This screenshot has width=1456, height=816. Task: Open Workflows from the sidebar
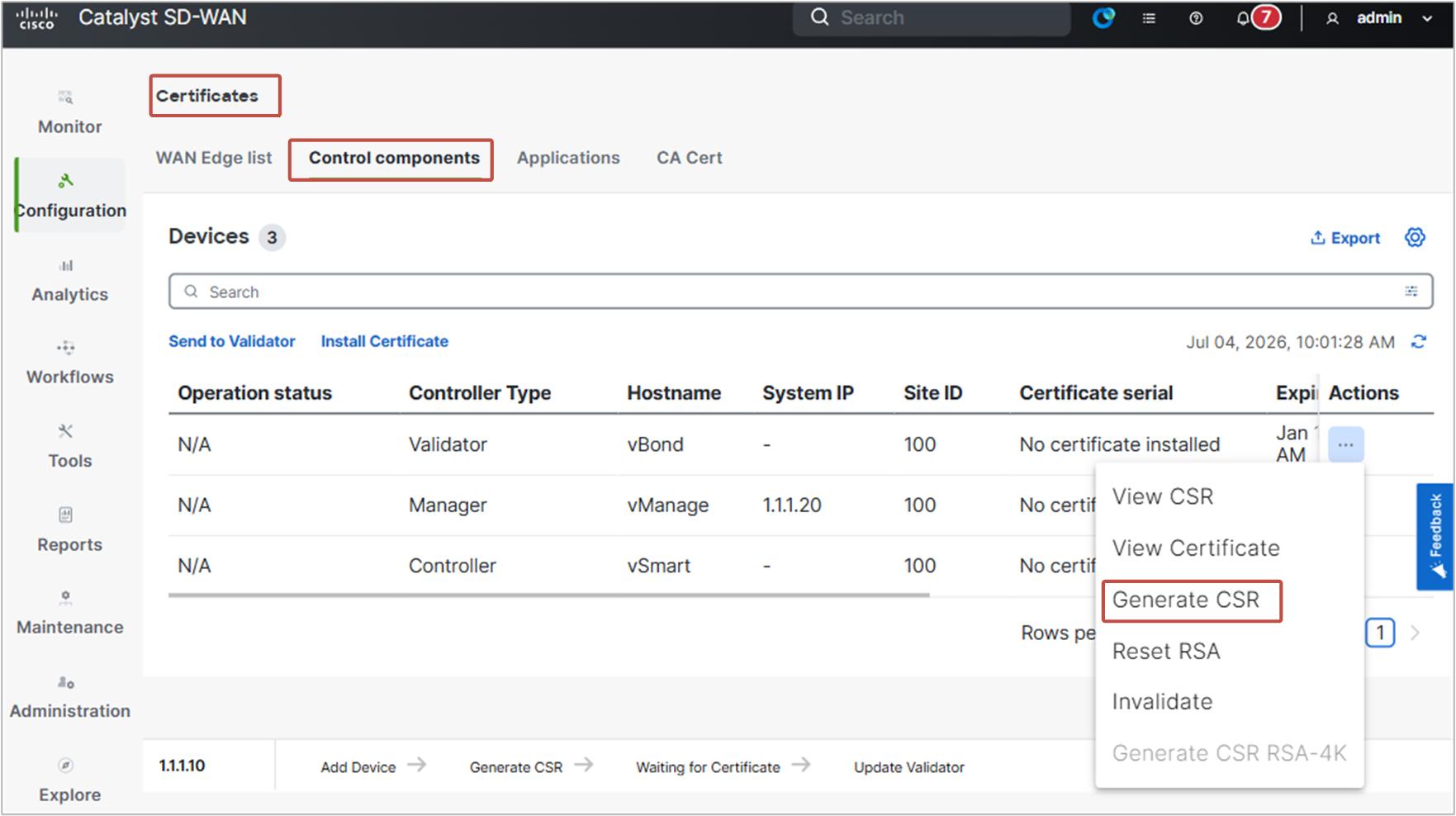pyautogui.click(x=69, y=363)
